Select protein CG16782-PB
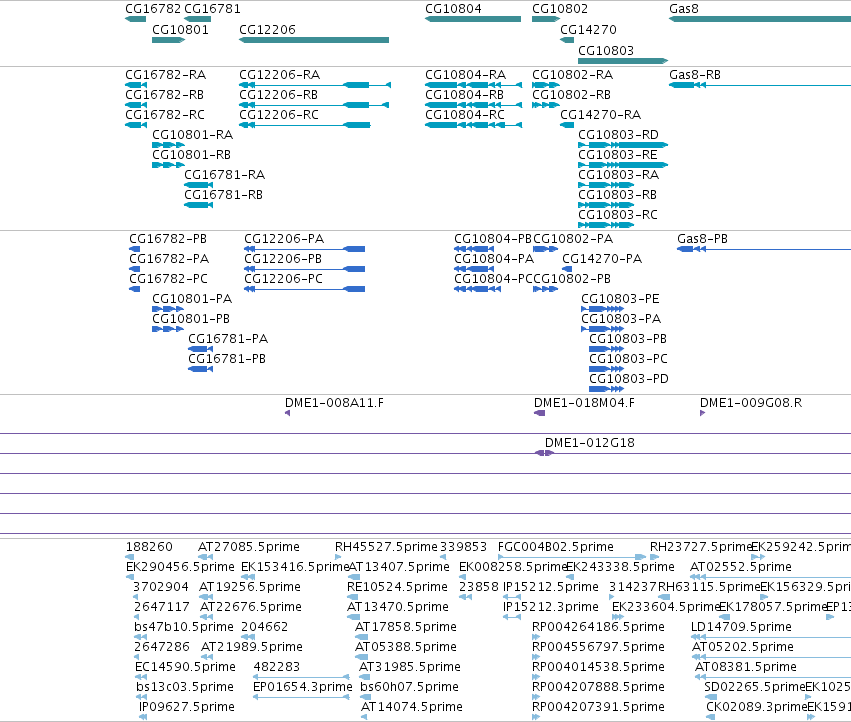 (168, 238)
